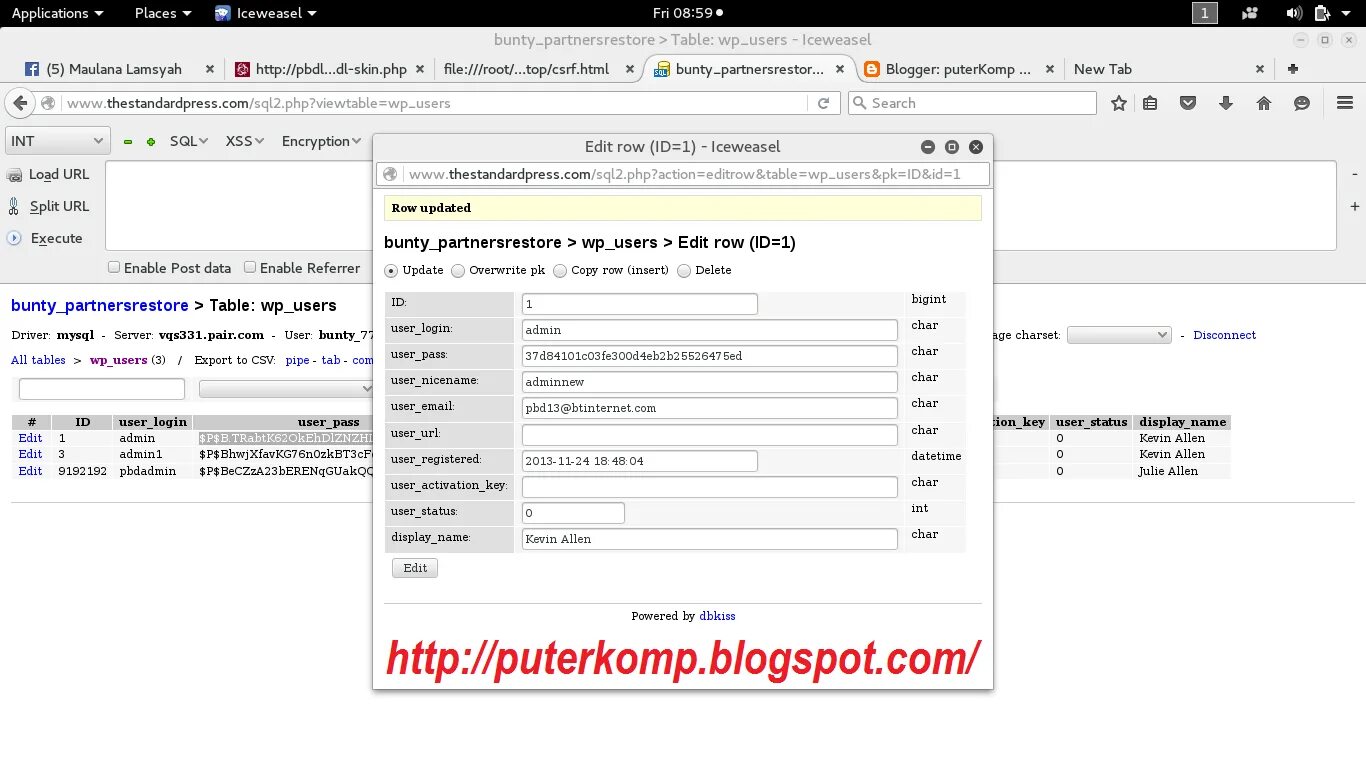
Task: Expand the SQL menu in HackBar
Action: pyautogui.click(x=189, y=141)
